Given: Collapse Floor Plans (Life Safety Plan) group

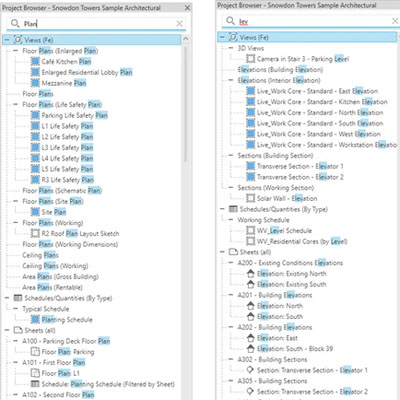Looking at the screenshot, I should (x=16, y=105).
